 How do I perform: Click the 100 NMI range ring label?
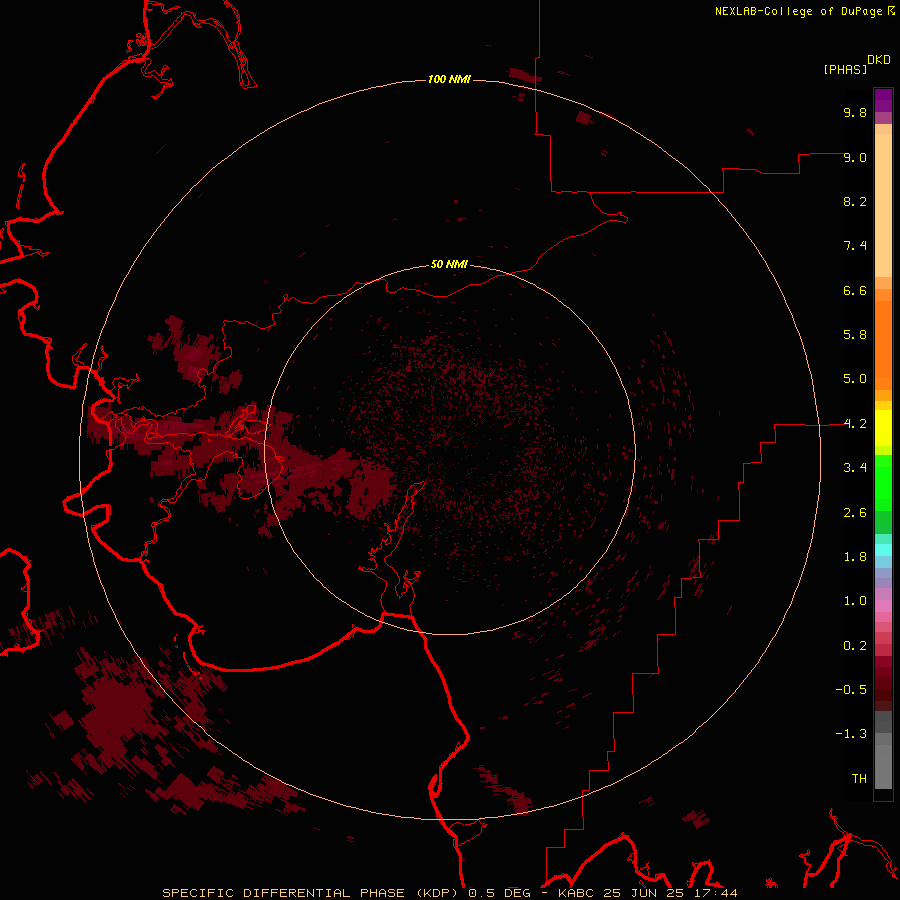point(449,79)
